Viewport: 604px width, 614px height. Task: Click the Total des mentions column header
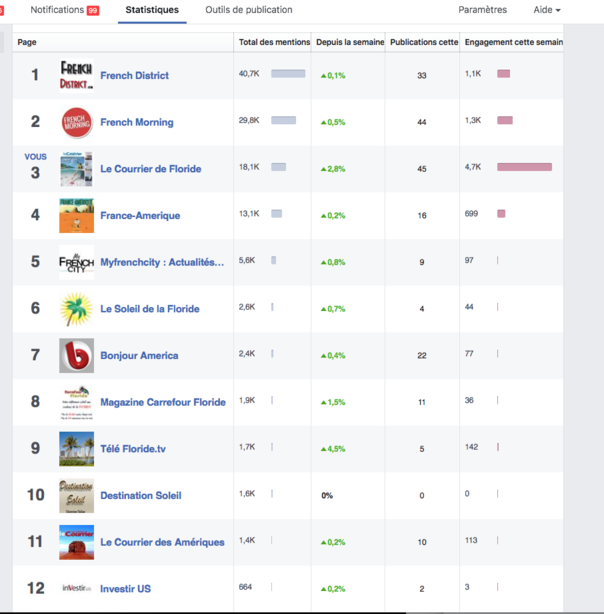tap(274, 42)
